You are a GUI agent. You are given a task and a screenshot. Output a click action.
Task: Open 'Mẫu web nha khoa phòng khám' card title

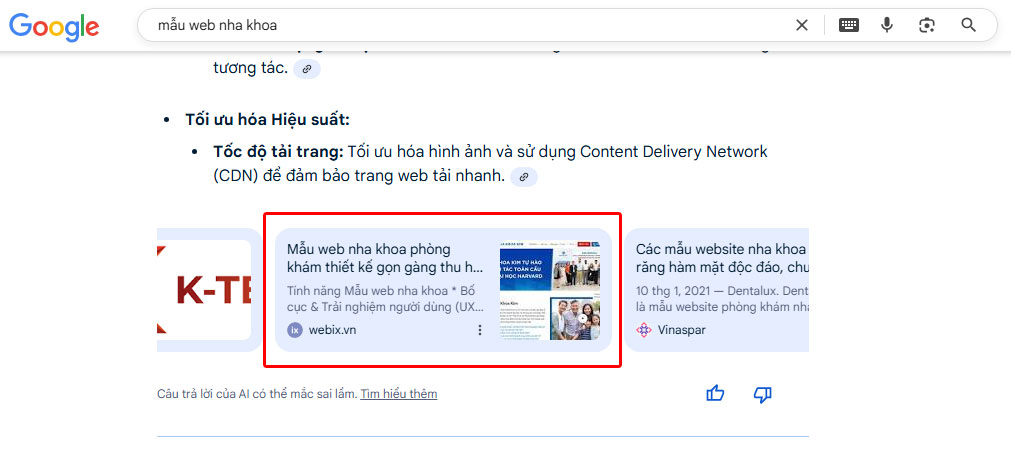pos(385,258)
